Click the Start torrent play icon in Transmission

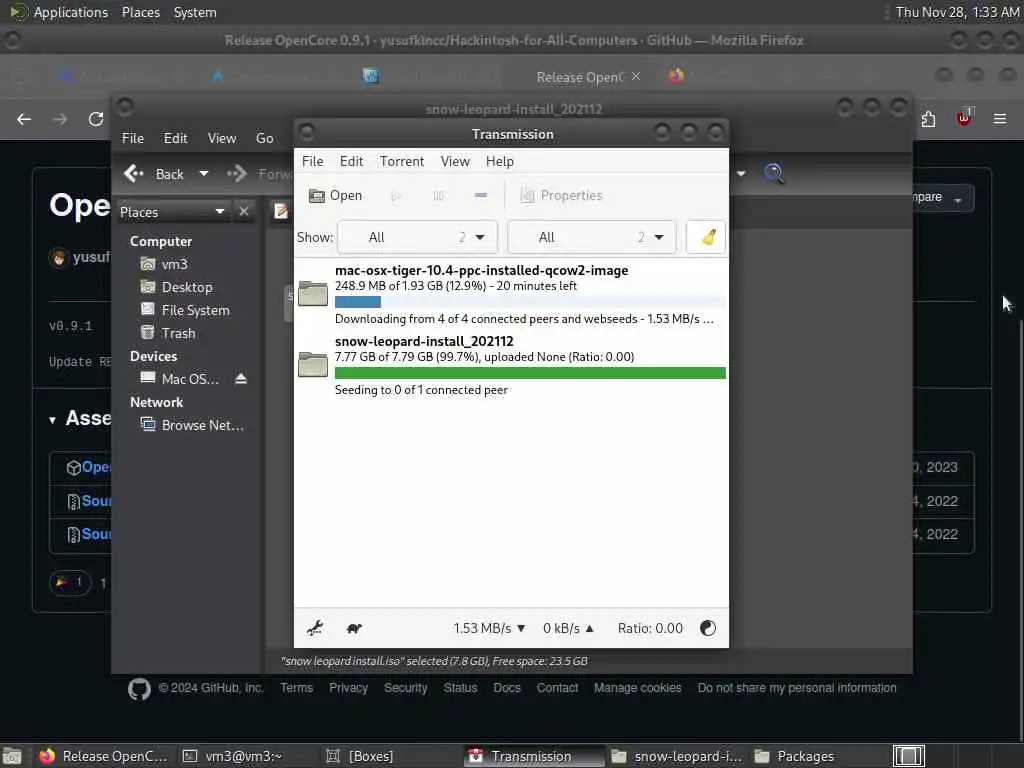(x=396, y=195)
